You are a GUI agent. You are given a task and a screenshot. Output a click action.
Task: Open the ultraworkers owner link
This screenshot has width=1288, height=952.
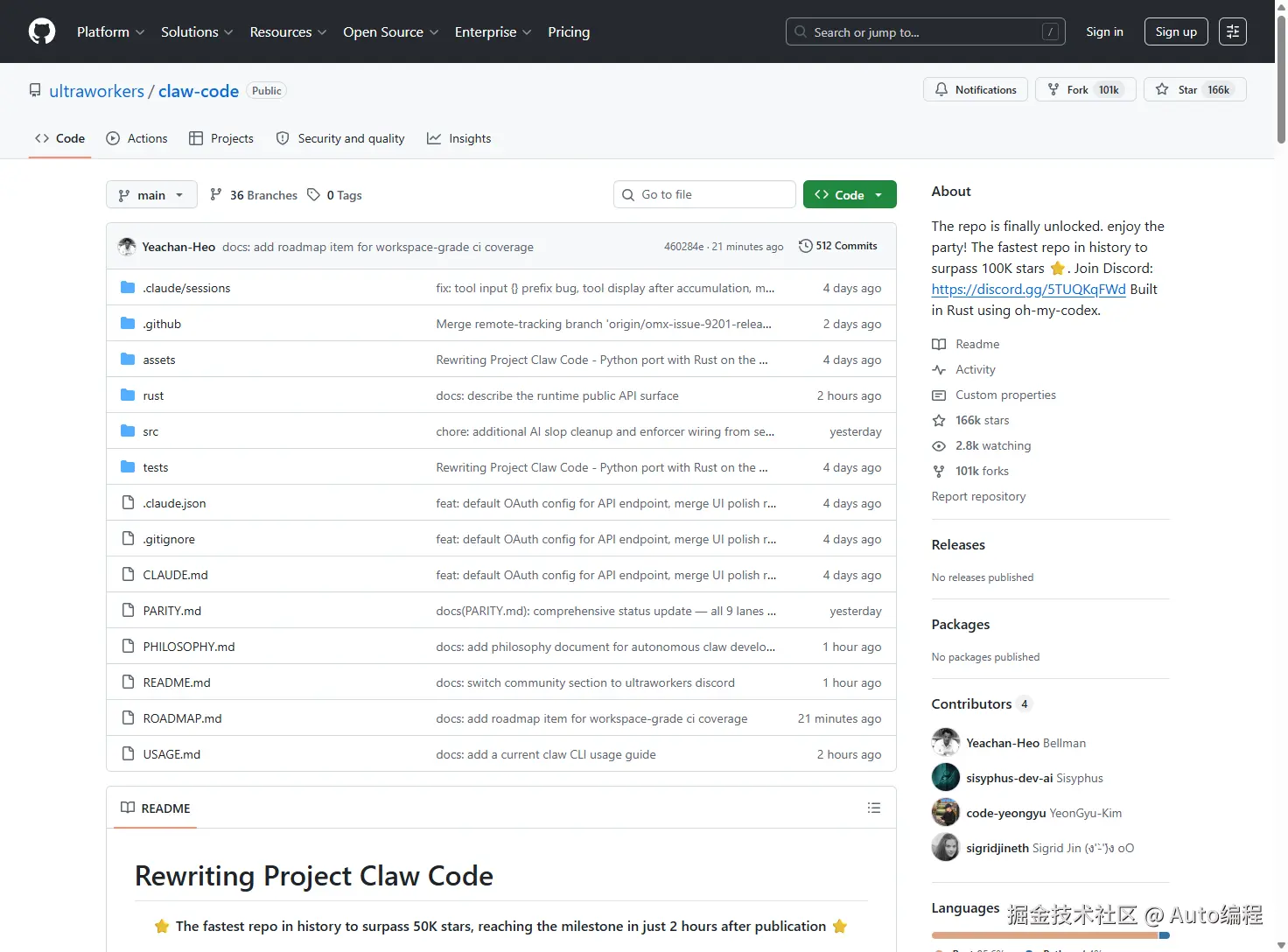[96, 91]
